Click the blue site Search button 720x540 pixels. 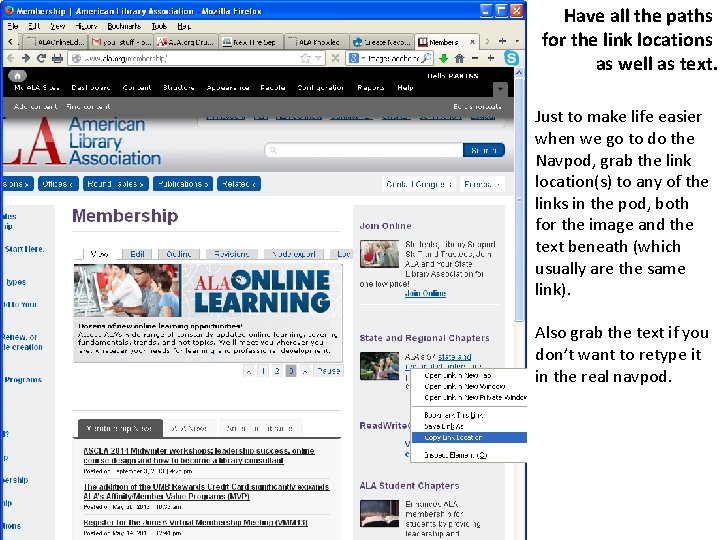pos(484,150)
